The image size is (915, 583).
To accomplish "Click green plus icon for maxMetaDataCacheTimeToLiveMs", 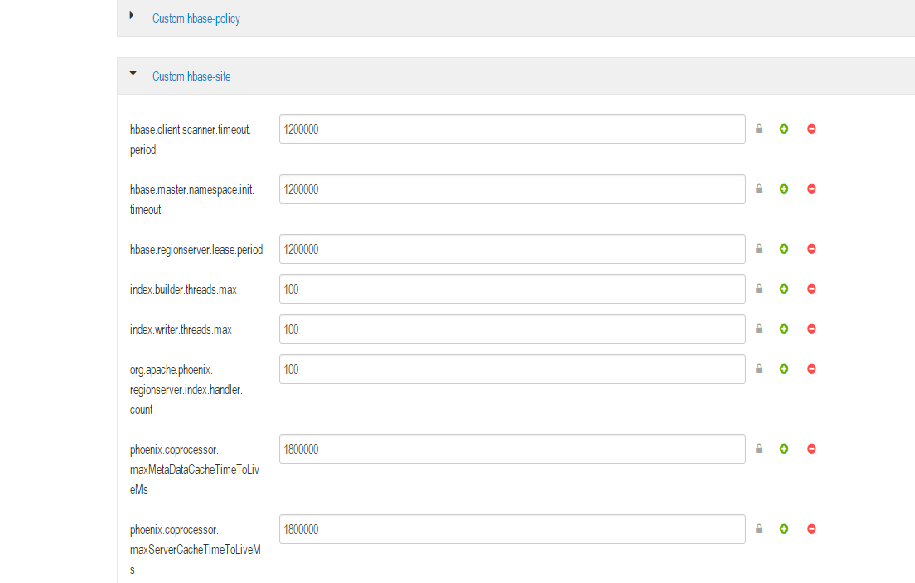I will (784, 449).
